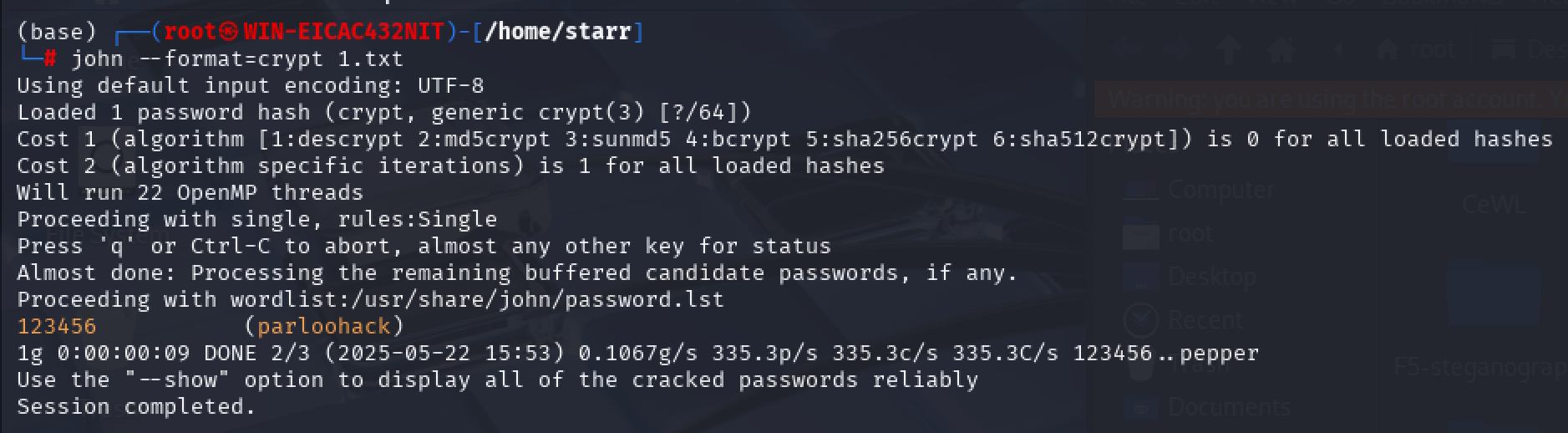Click the left chevron beside the root path

tap(1338, 50)
